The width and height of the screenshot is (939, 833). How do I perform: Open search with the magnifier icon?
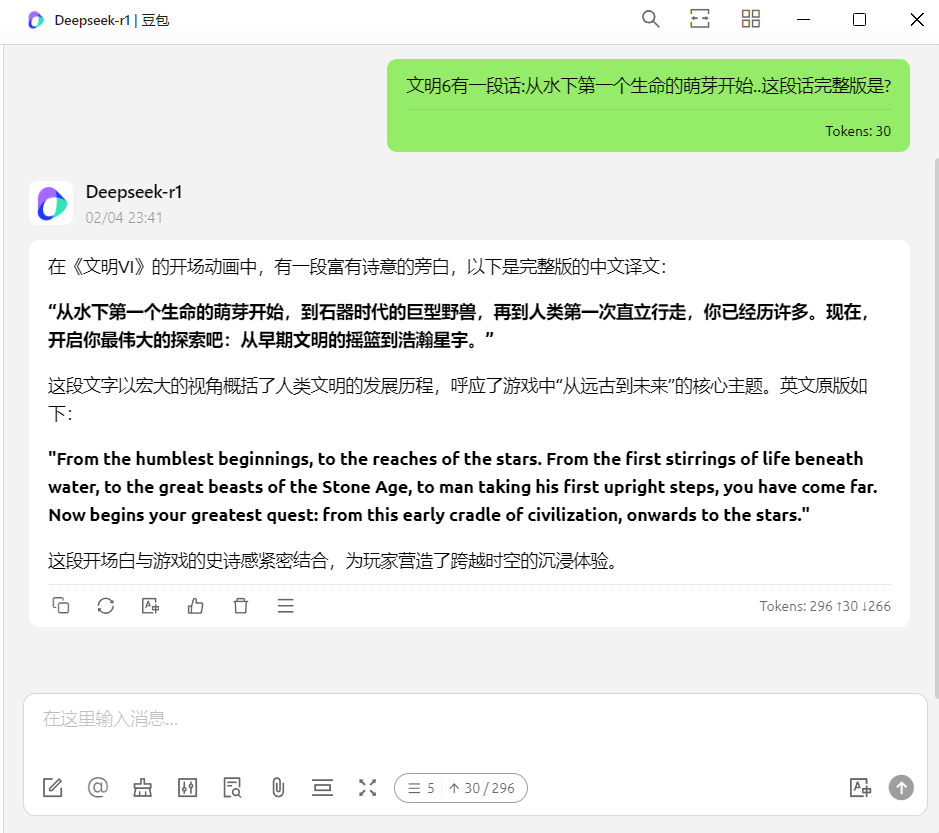point(650,19)
